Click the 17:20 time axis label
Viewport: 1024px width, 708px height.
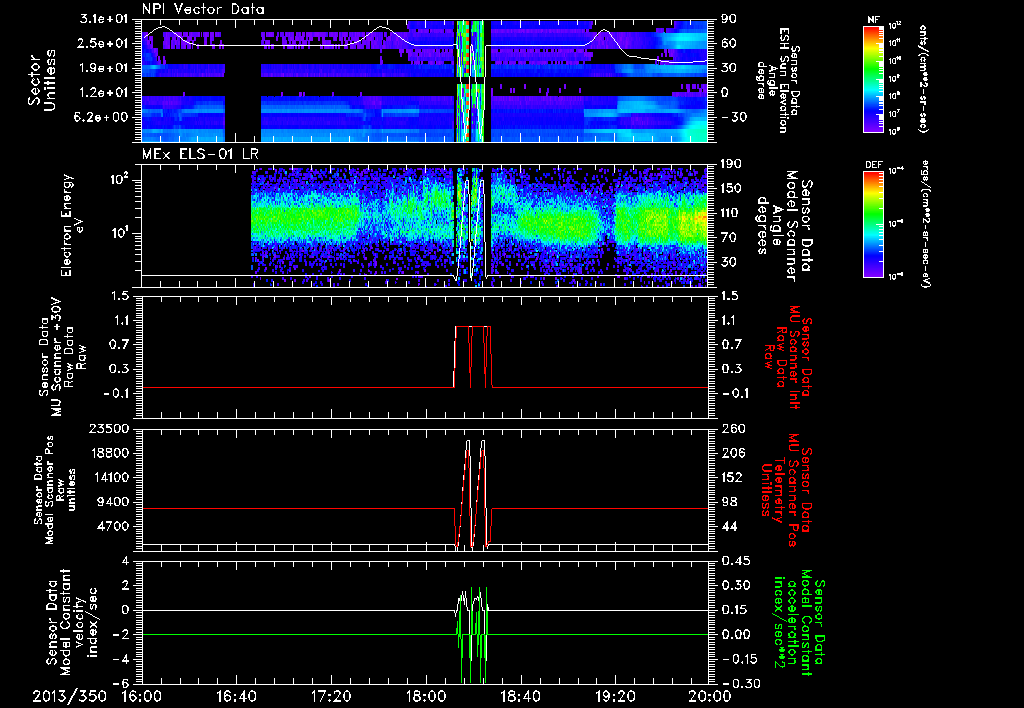click(331, 696)
